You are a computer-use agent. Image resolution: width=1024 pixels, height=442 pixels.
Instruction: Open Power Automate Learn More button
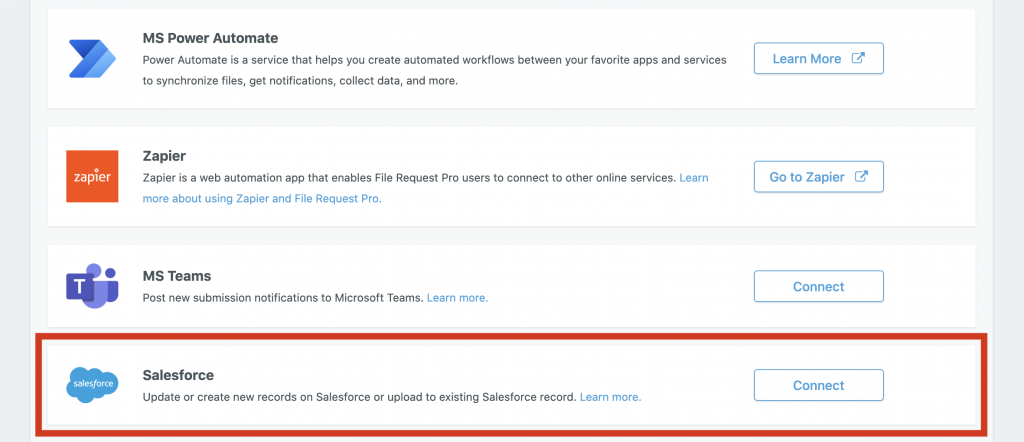click(x=818, y=58)
